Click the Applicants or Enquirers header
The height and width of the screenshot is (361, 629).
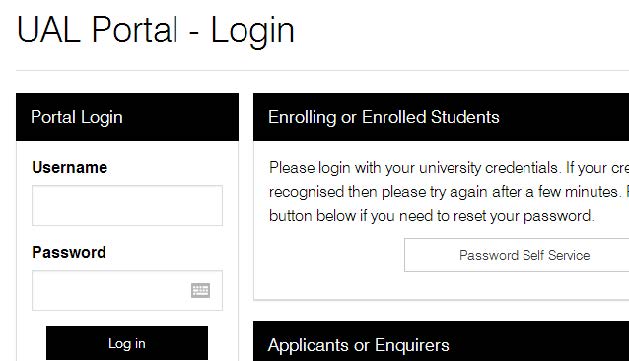point(441,341)
